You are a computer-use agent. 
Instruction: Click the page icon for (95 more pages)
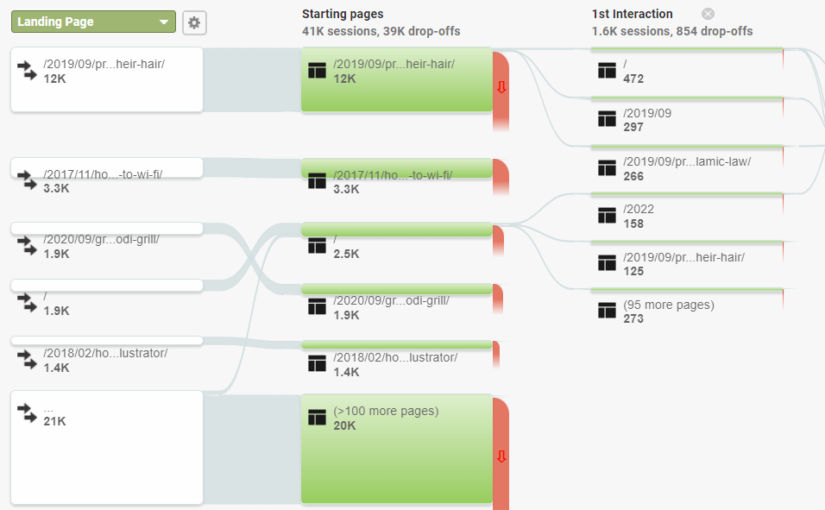coord(606,310)
